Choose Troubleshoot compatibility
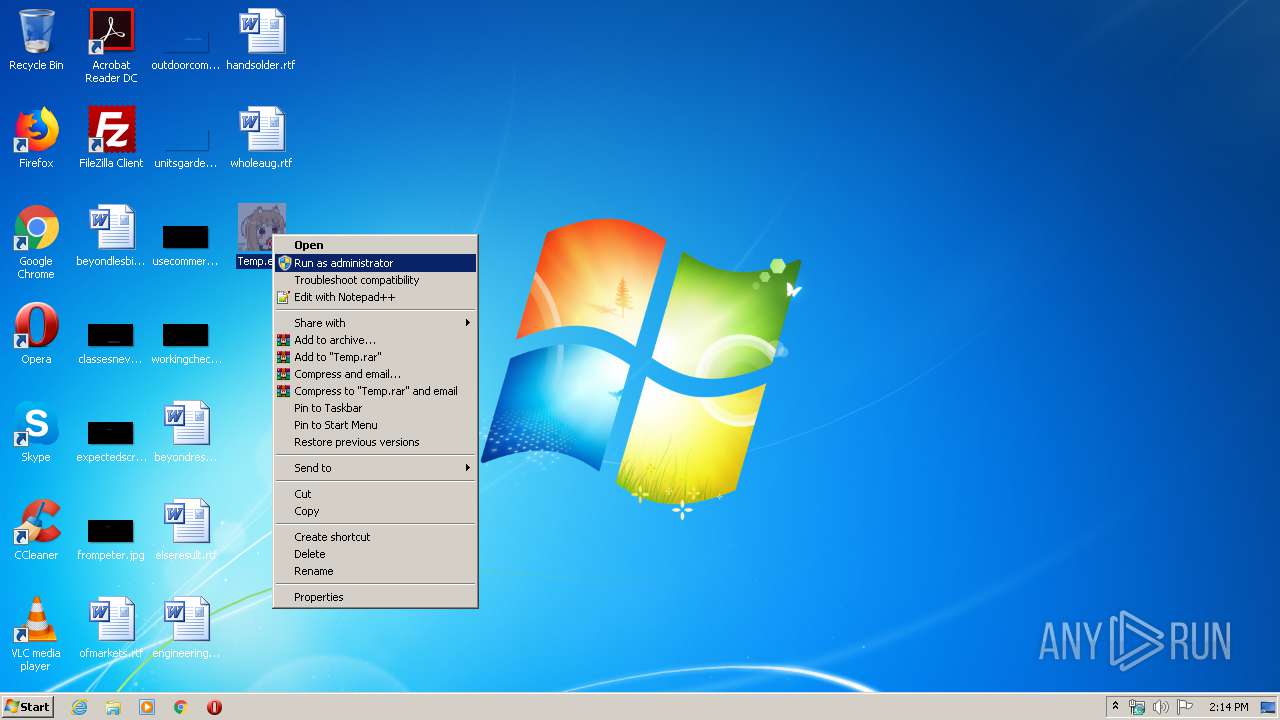 pyautogui.click(x=375, y=280)
